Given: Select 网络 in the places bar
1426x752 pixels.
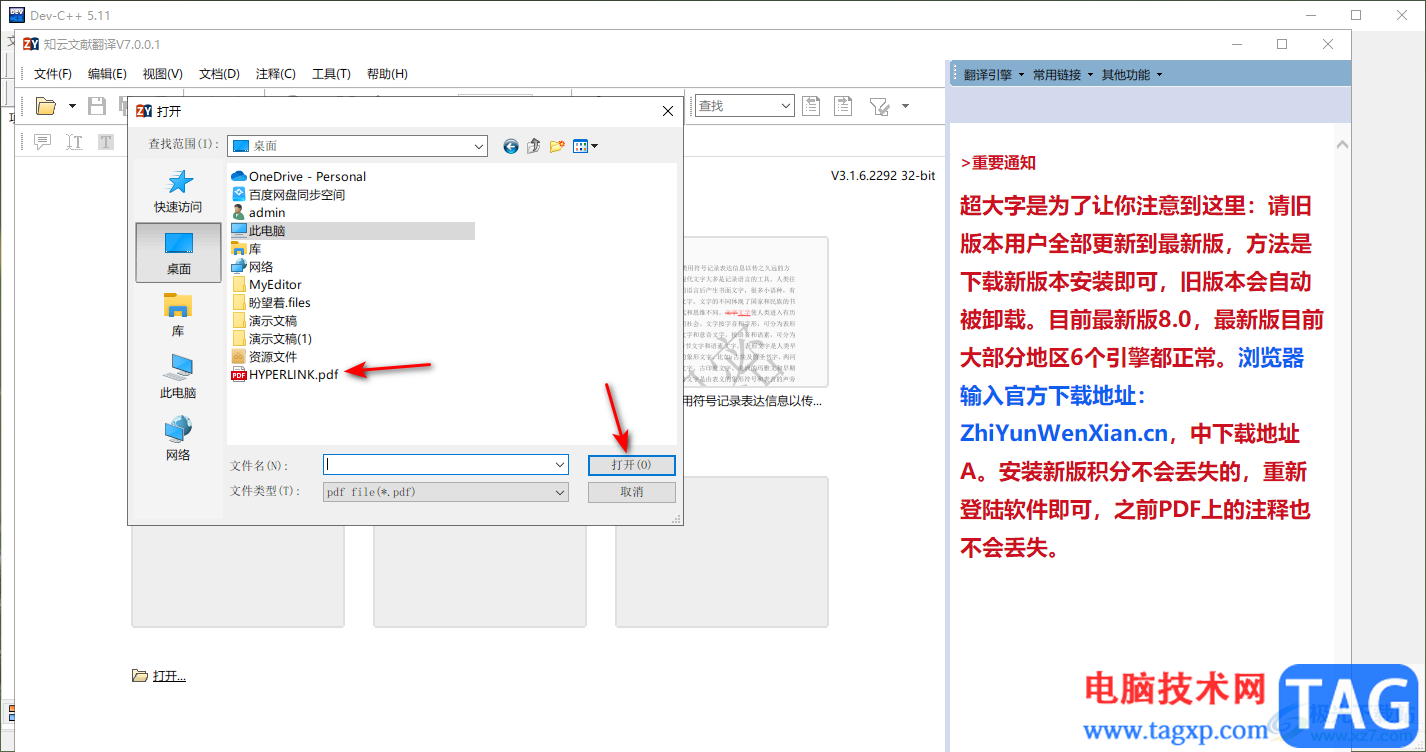Looking at the screenshot, I should [178, 438].
